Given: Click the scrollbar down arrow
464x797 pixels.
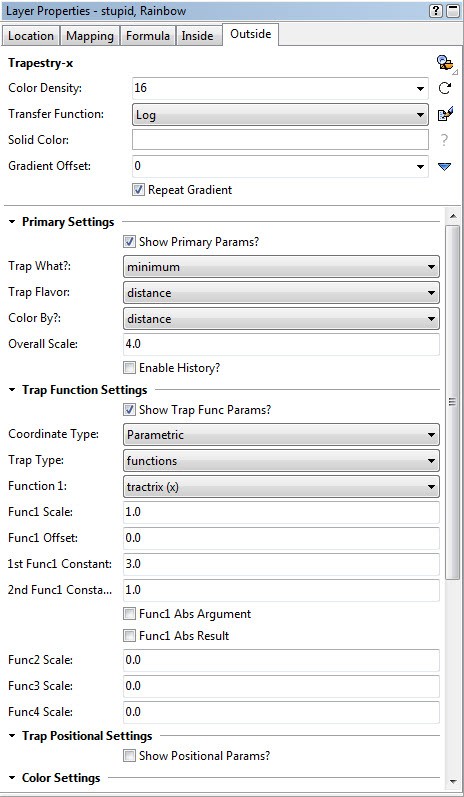Looking at the screenshot, I should click(x=452, y=781).
